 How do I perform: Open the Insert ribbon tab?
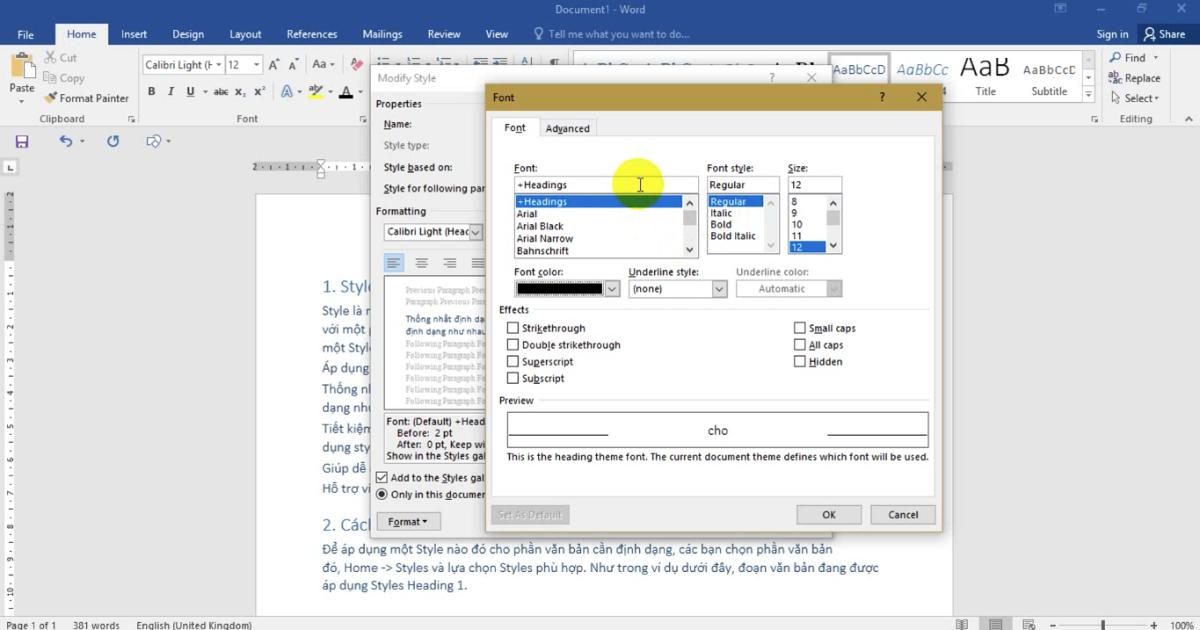(x=134, y=34)
